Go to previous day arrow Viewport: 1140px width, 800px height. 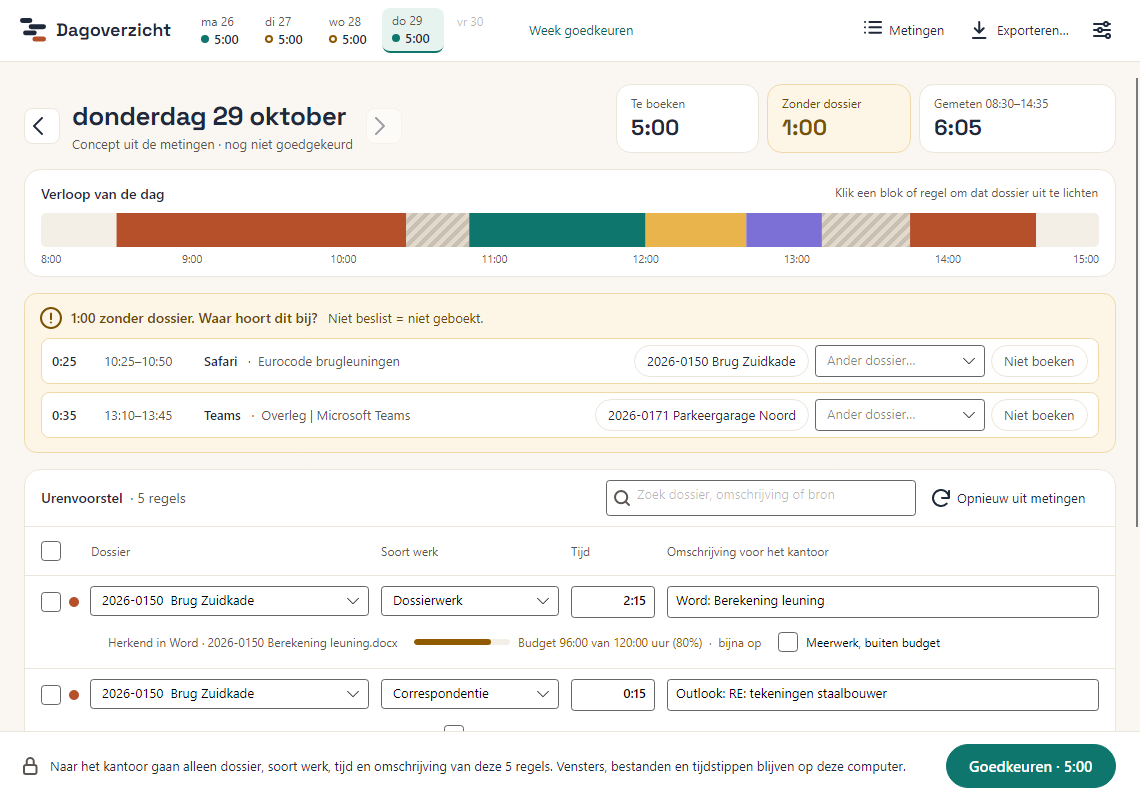[41, 126]
